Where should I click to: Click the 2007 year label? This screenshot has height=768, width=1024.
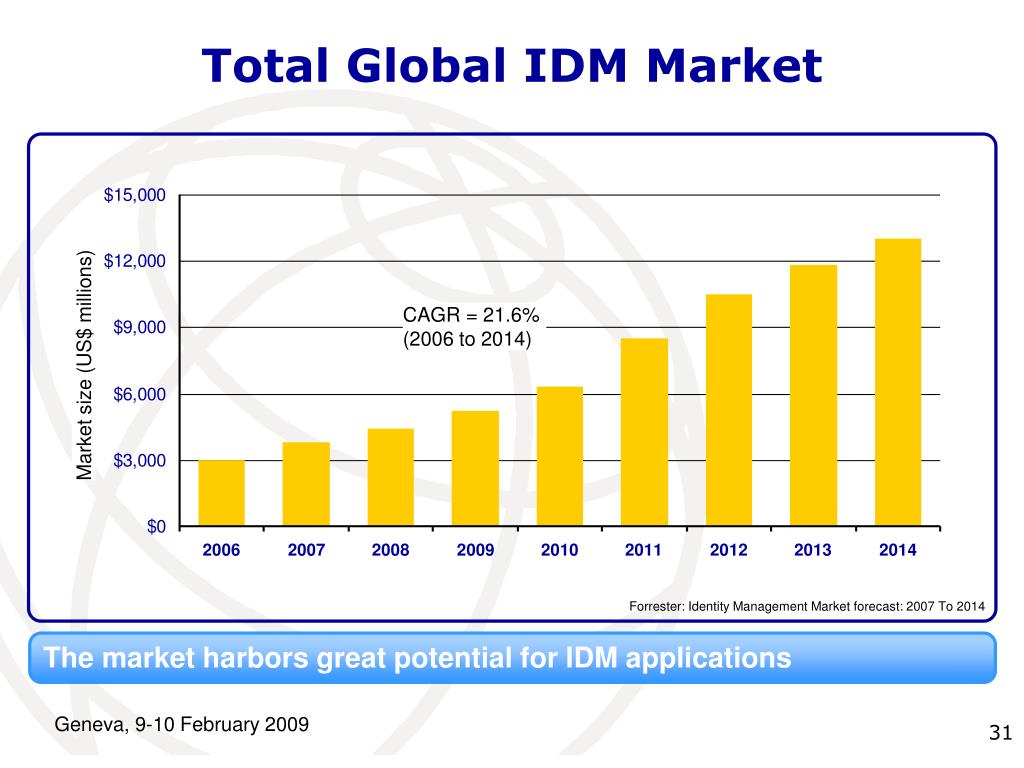click(306, 550)
